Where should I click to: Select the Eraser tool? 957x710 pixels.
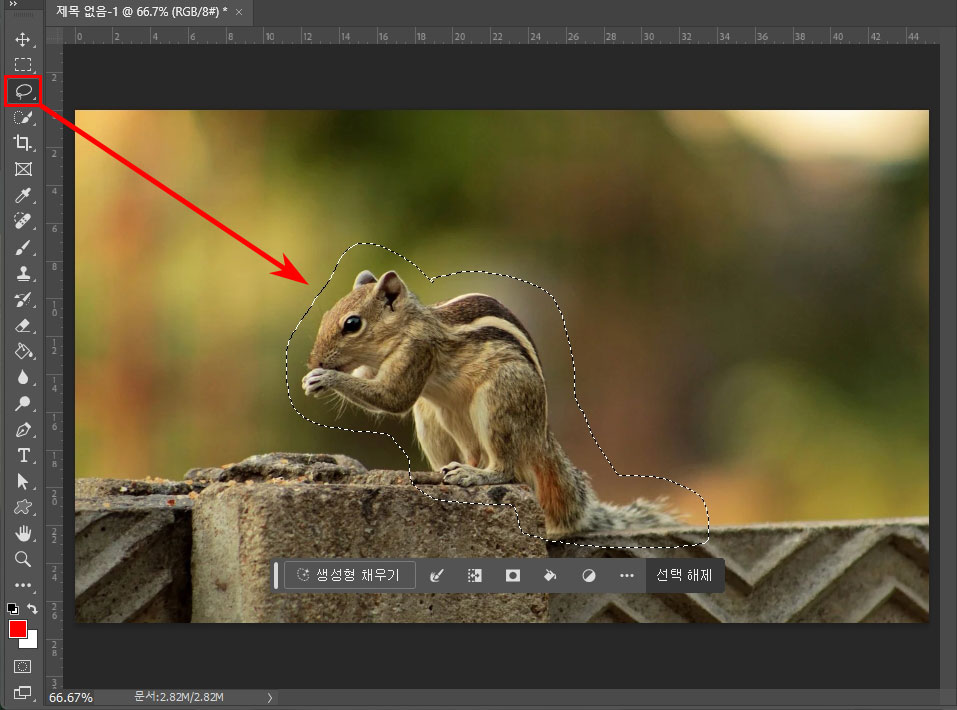[x=23, y=325]
